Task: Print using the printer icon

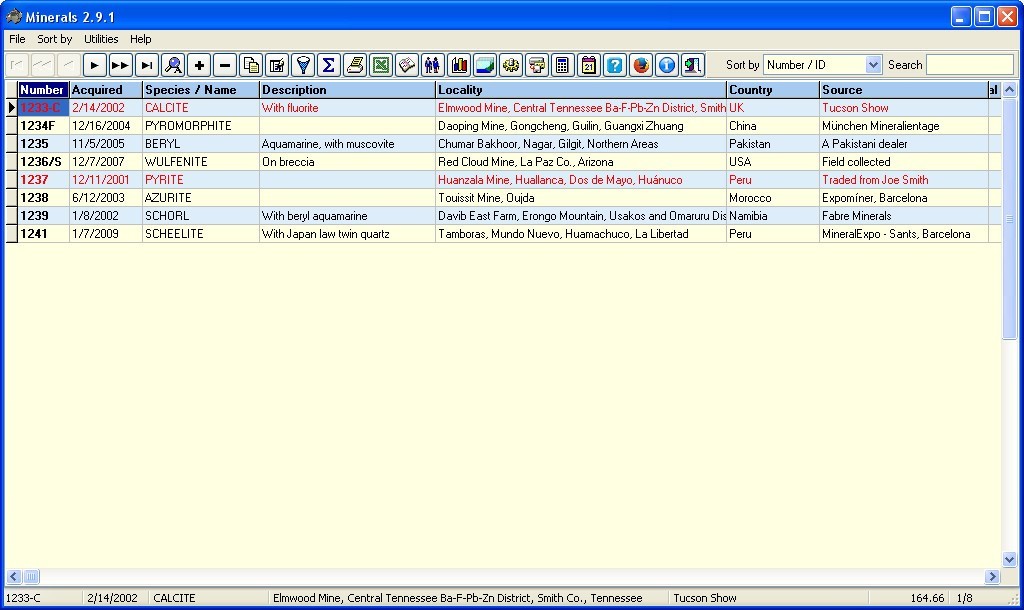Action: point(355,65)
